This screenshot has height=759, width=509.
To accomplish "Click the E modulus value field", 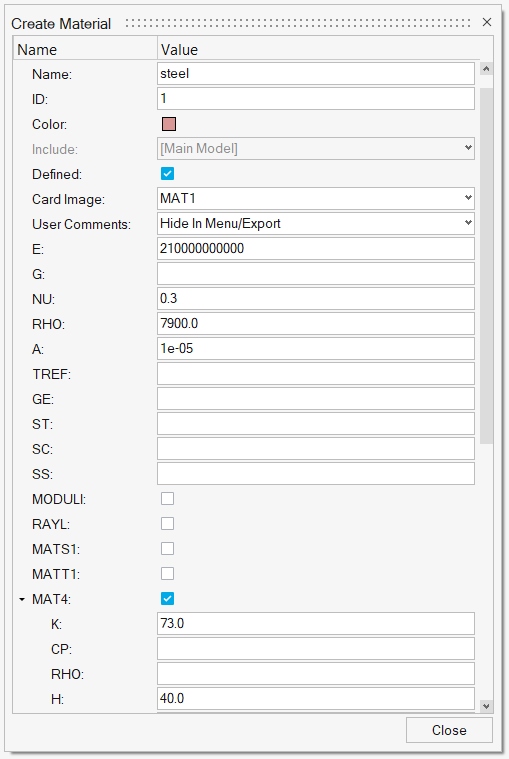I will tap(316, 249).
